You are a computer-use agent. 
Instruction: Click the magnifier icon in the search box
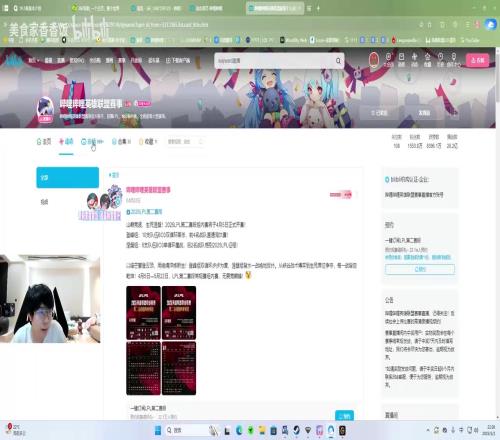coord(338,61)
